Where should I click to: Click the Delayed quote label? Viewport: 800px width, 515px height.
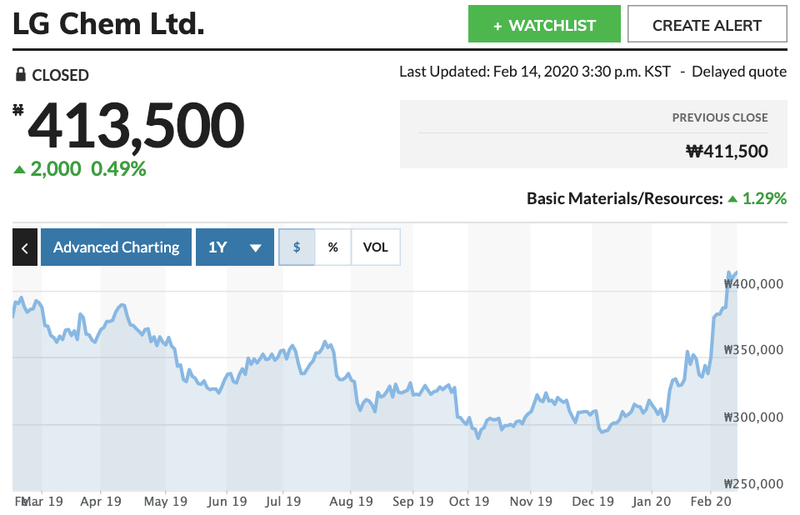(739, 71)
